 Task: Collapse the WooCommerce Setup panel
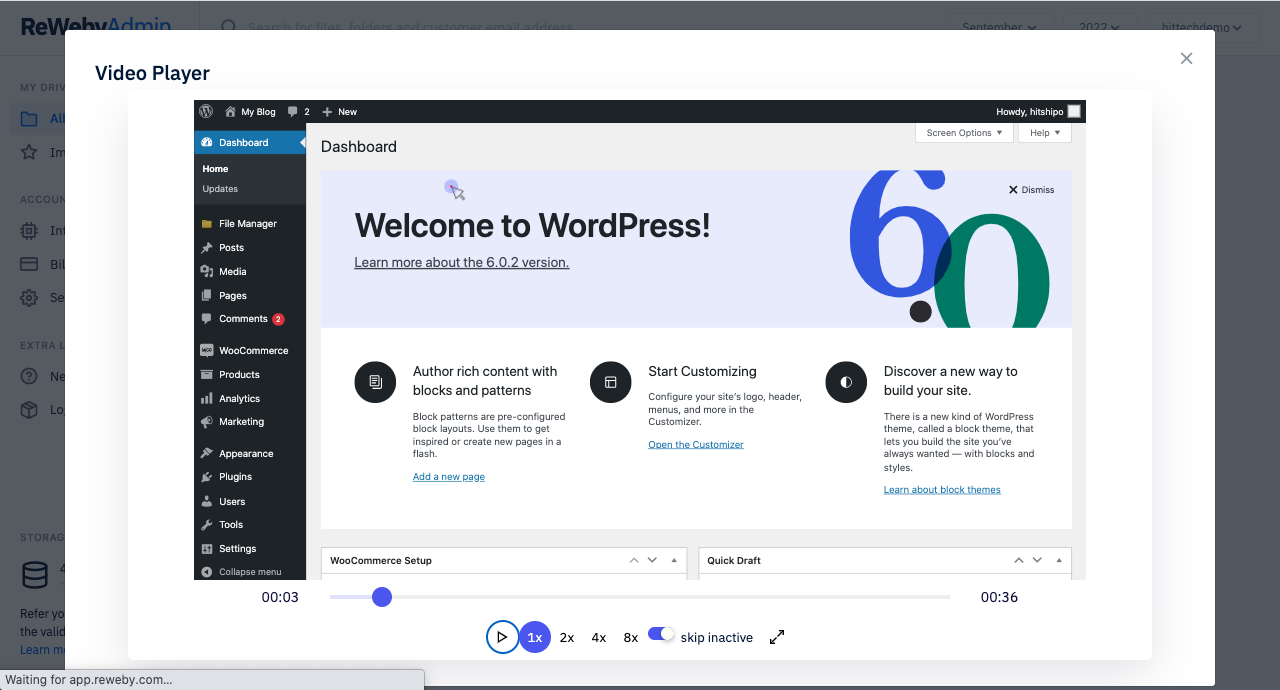point(674,561)
